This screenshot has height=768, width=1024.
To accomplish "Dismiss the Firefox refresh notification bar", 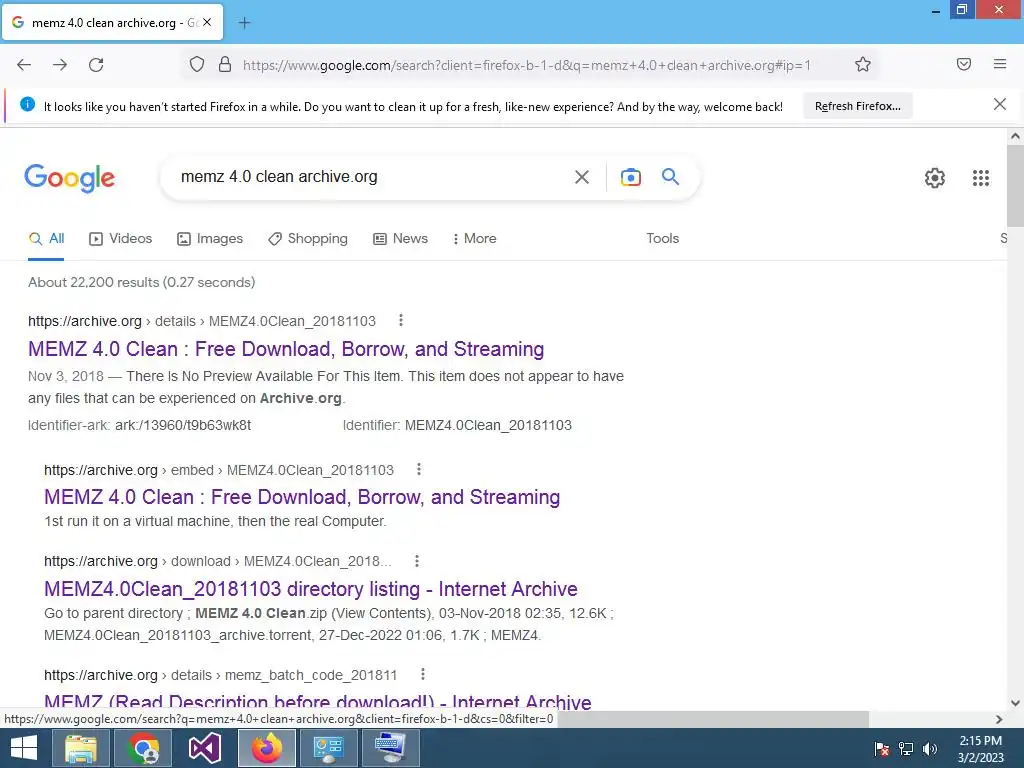I will pyautogui.click(x=1000, y=104).
